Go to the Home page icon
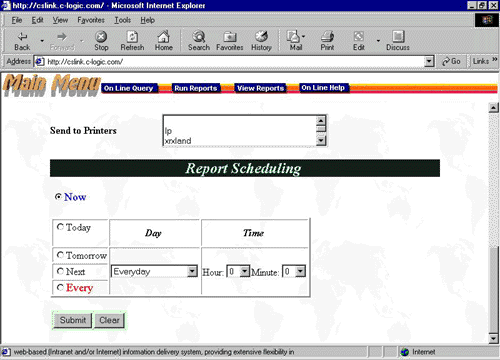500x360 pixels. 163,36
